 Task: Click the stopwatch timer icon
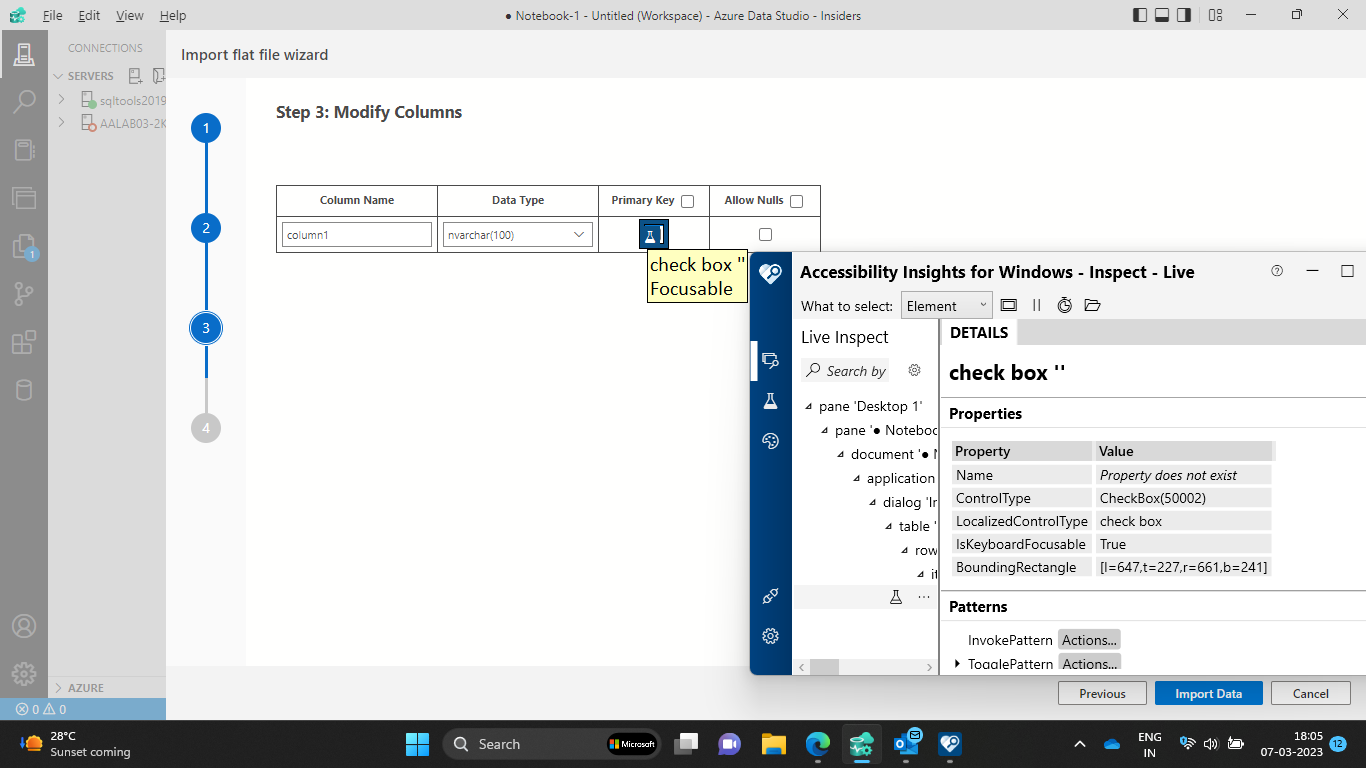coord(1064,305)
